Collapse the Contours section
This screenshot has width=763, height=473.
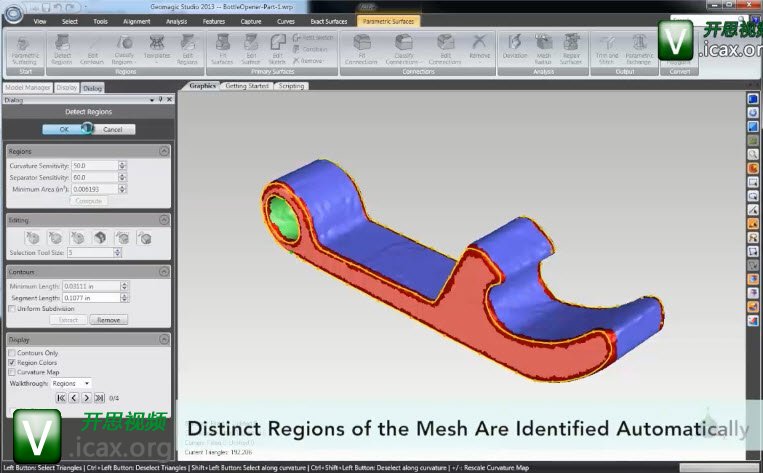(164, 272)
